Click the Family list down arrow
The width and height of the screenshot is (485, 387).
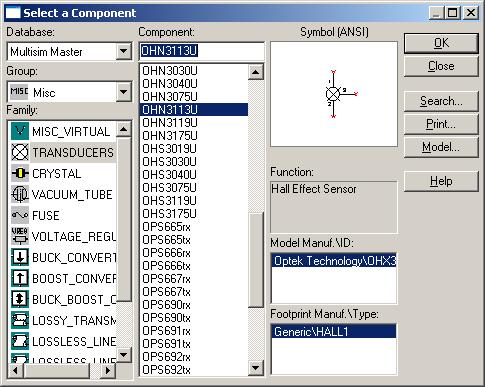124,355
